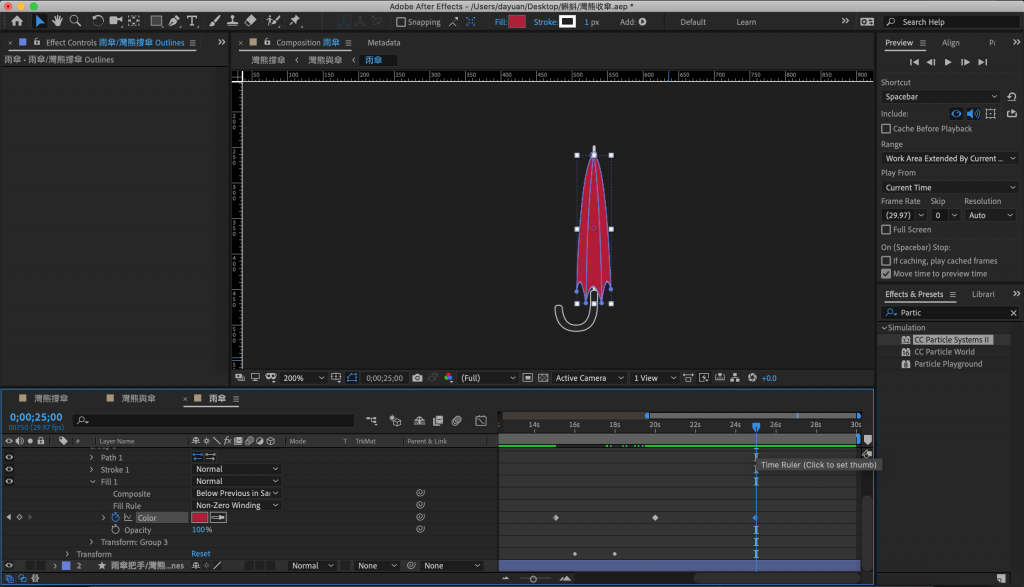The image size is (1024, 587).
Task: Switch to the Metadata tab
Action: (384, 42)
